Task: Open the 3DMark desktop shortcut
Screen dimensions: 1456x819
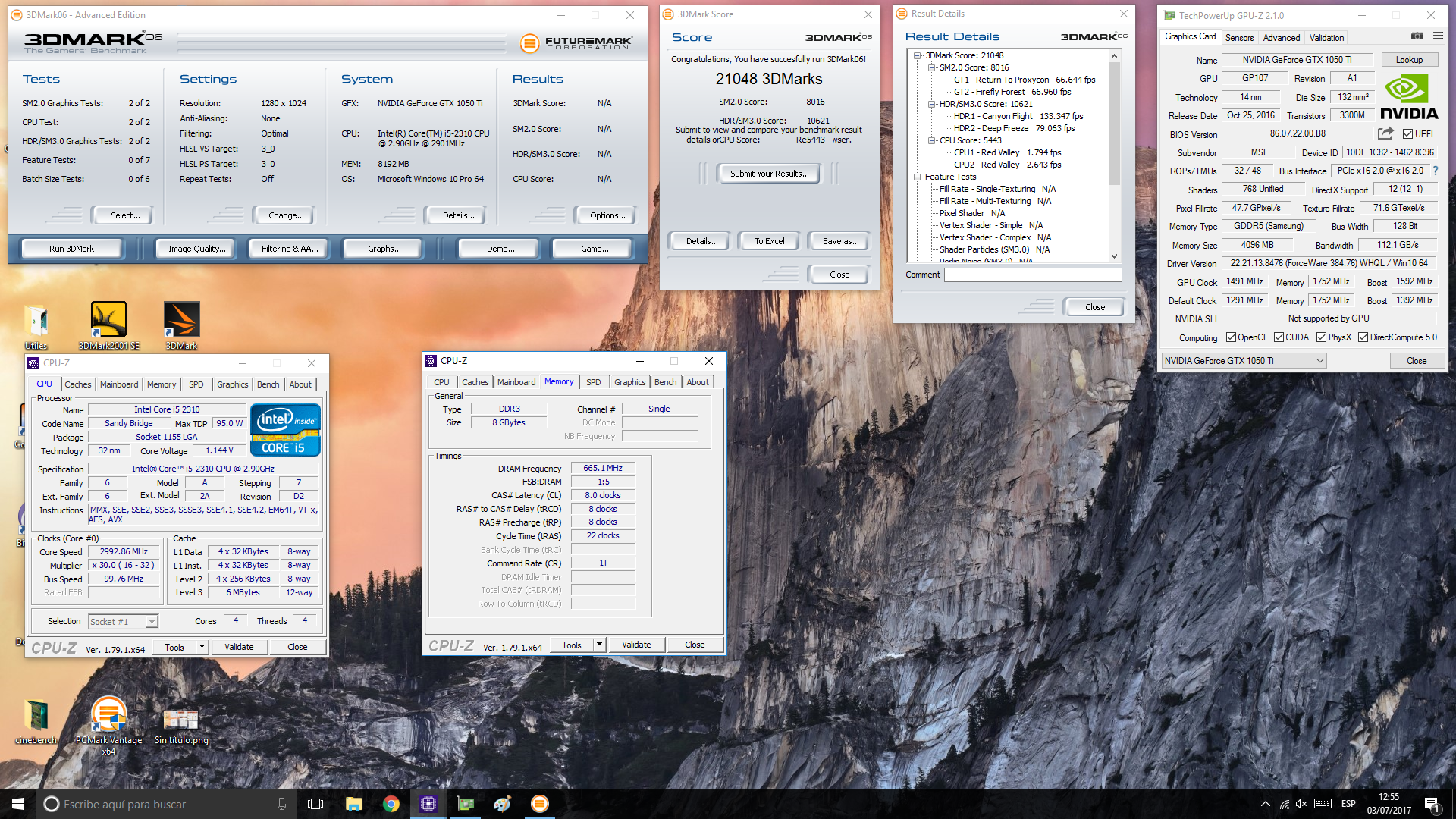Action: (182, 326)
